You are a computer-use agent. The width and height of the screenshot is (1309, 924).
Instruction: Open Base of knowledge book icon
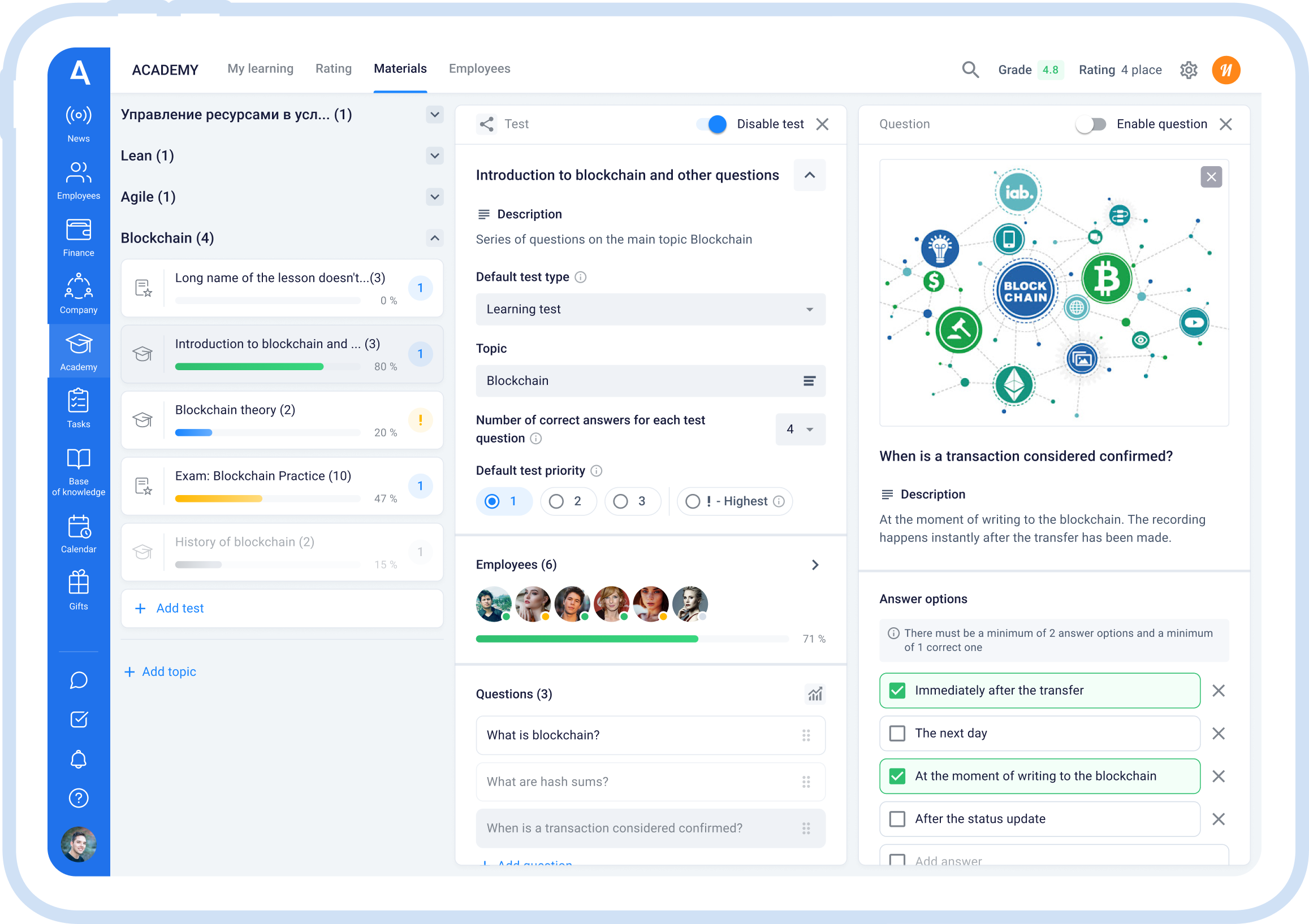click(x=79, y=459)
